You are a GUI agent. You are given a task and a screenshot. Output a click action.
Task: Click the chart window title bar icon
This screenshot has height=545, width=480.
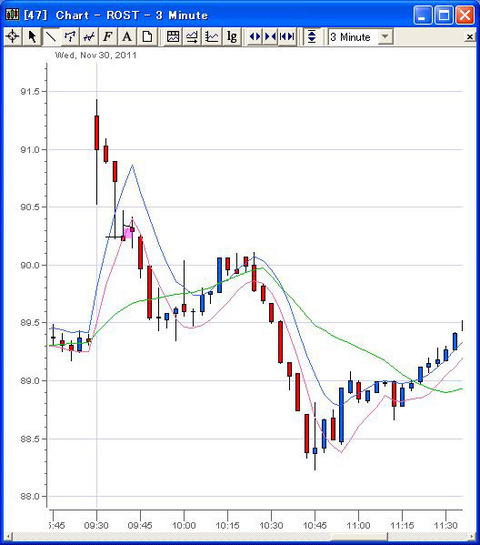tap(12, 15)
